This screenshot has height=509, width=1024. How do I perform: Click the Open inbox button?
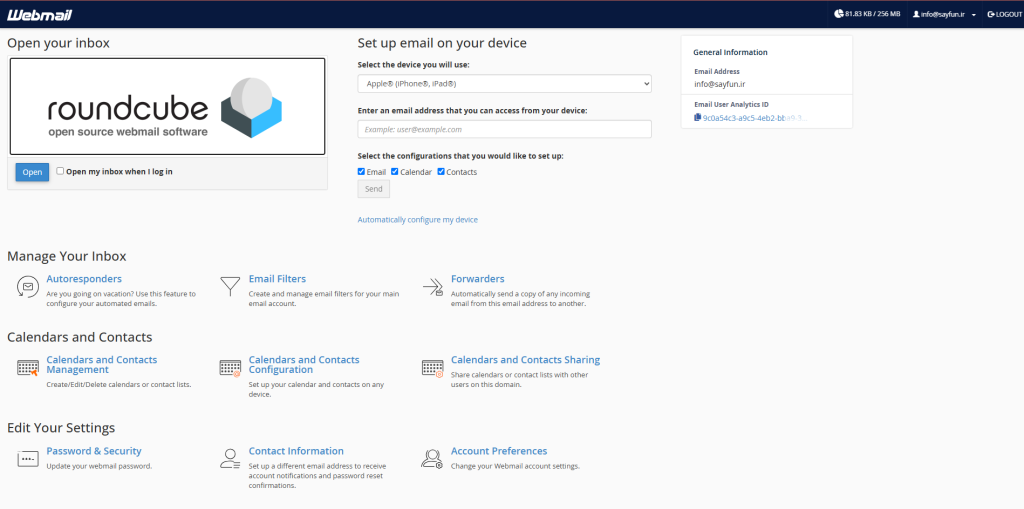pyautogui.click(x=32, y=172)
